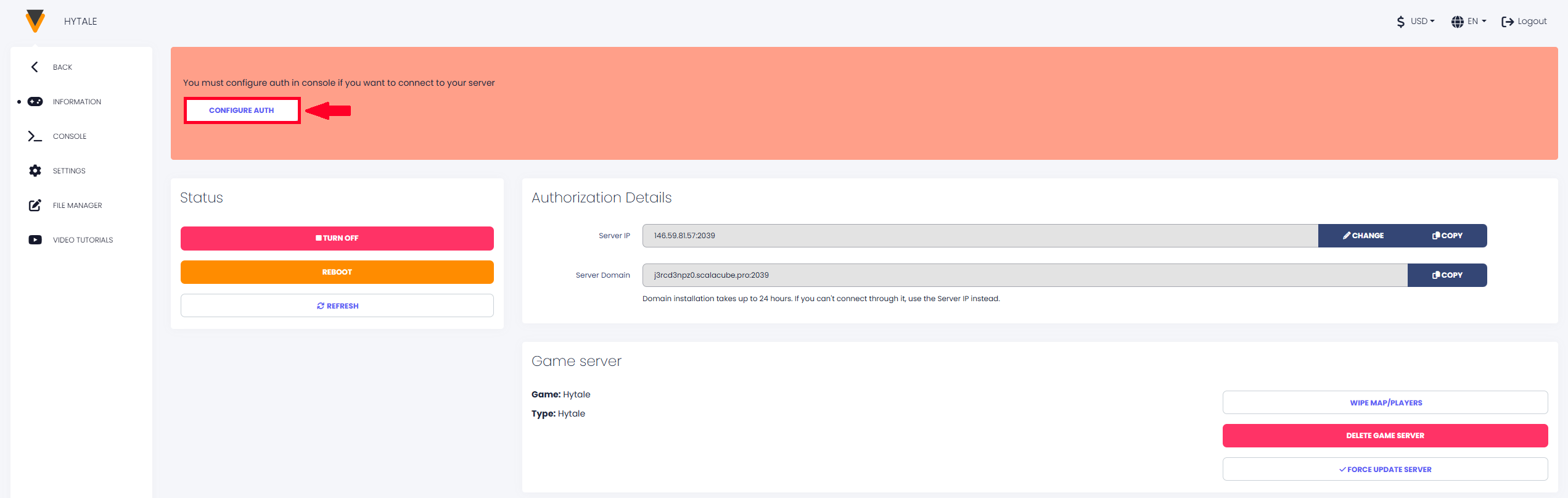This screenshot has width=1568, height=498.
Task: Reboot the server with REBOOT button
Action: 337,272
